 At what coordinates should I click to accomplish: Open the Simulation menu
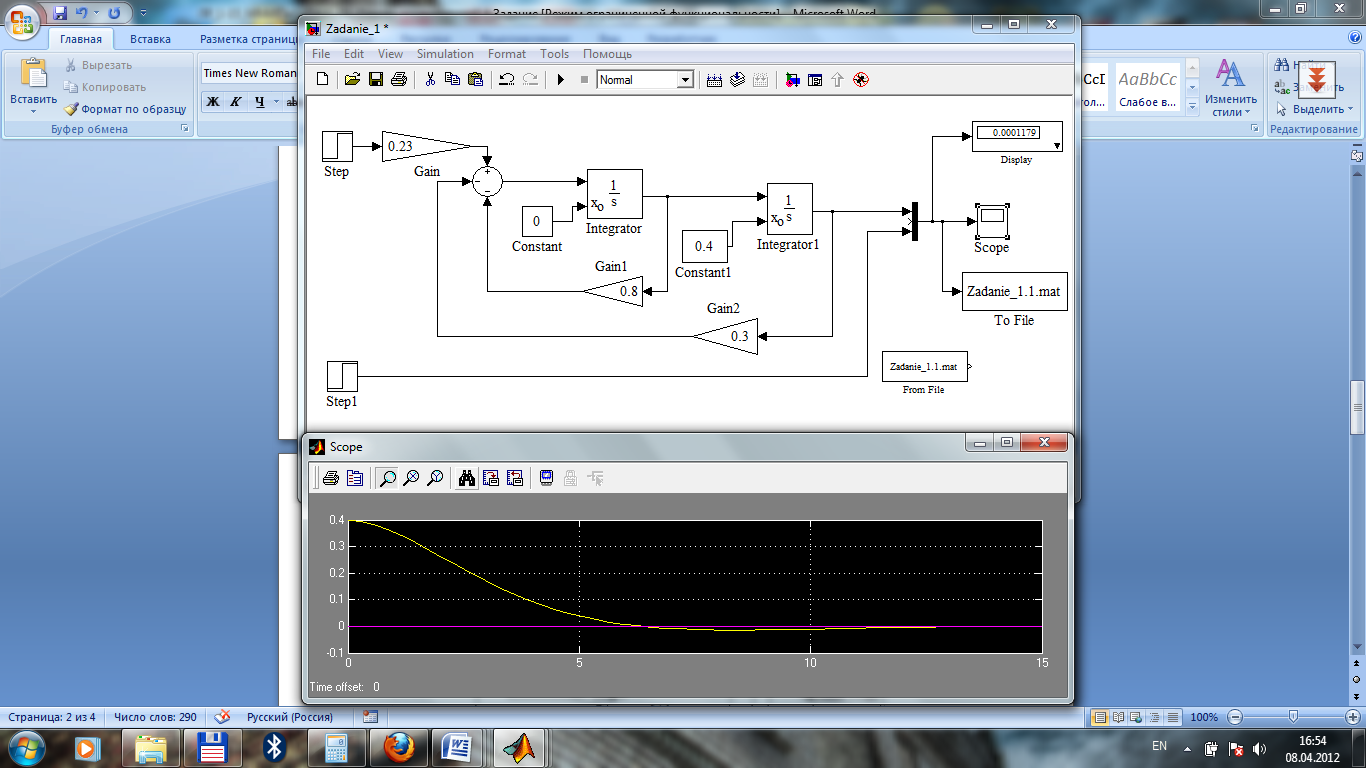[x=445, y=54]
